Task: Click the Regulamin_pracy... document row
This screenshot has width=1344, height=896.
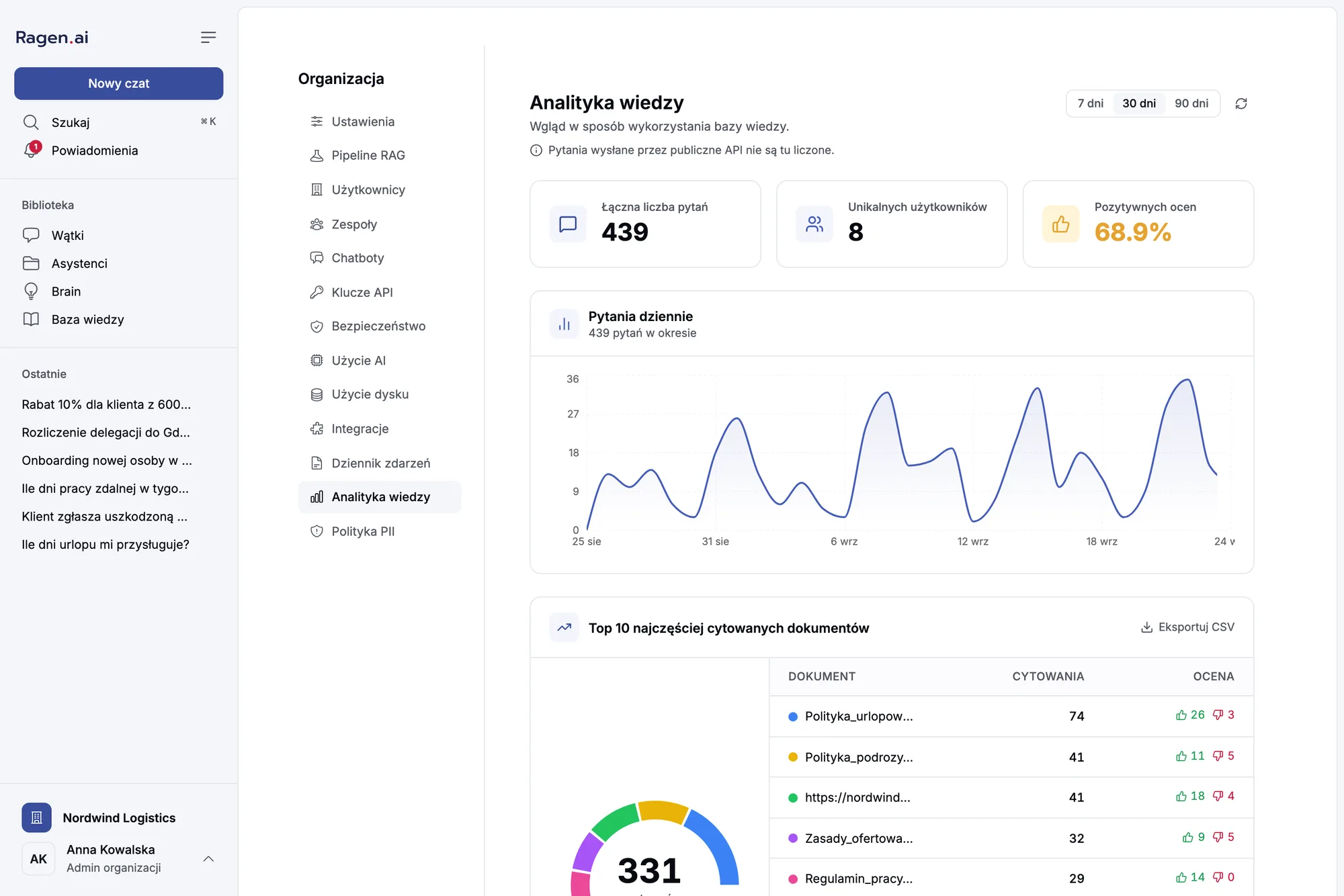Action: coord(1011,877)
